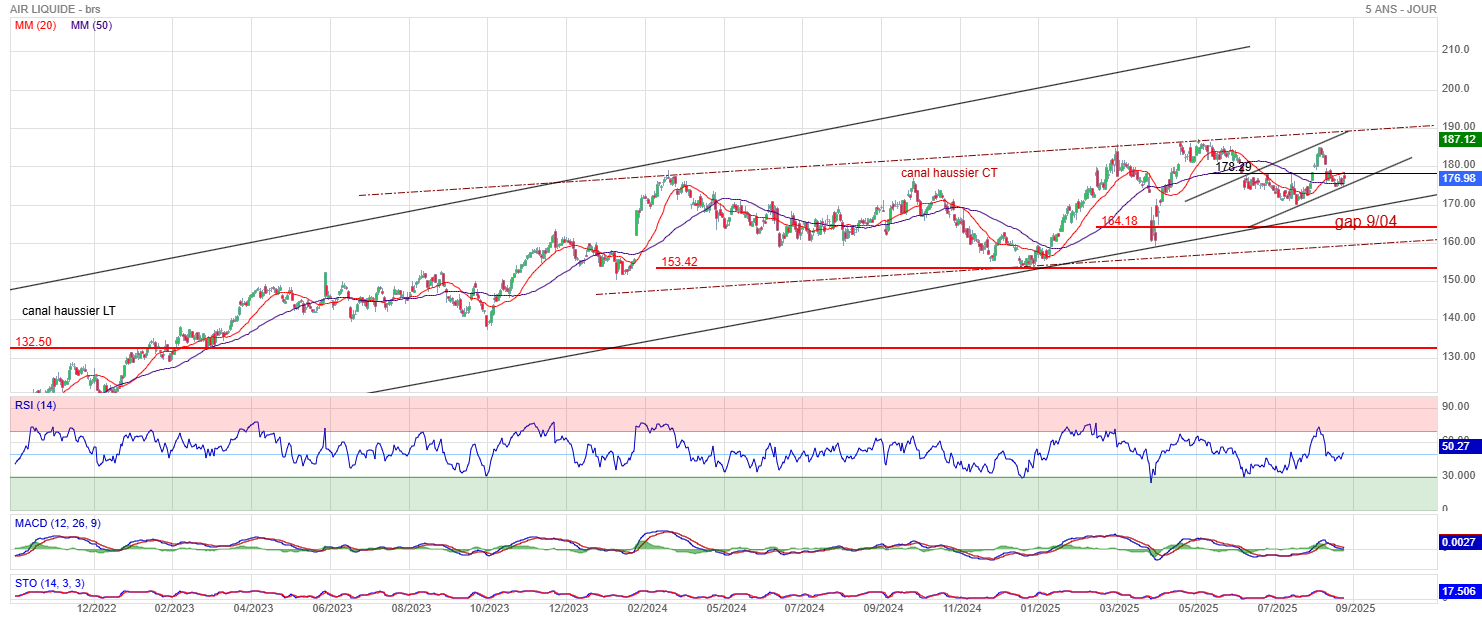This screenshot has width=1482, height=618.
Task: Select the RSI (14) indicator label
Action: (36, 405)
